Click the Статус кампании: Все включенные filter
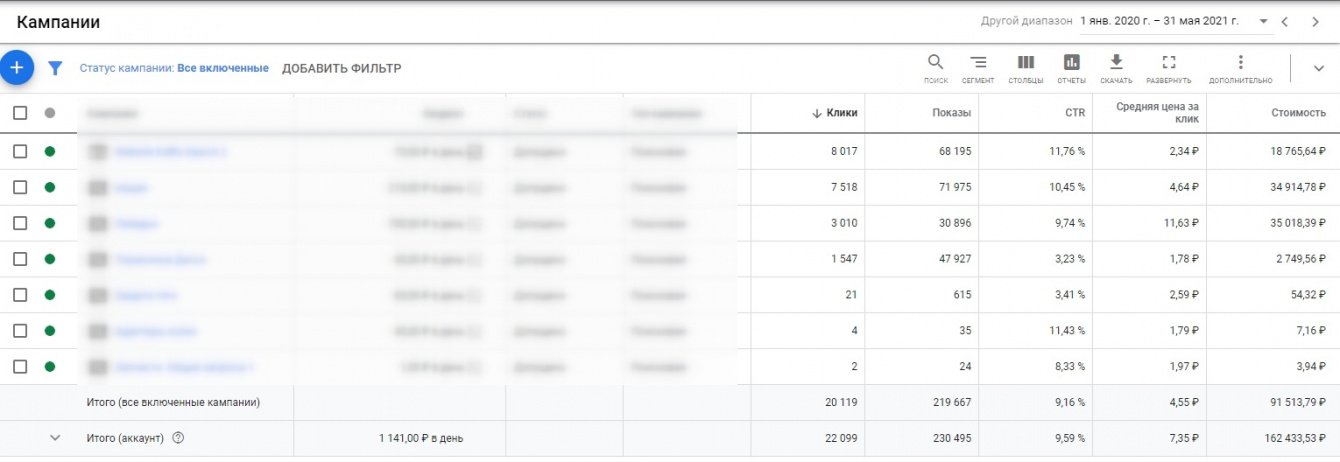The width and height of the screenshot is (1340, 462). point(174,68)
